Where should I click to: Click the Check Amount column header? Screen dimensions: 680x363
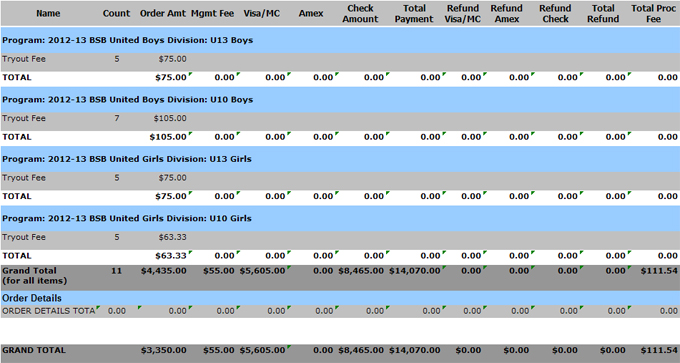coord(360,14)
